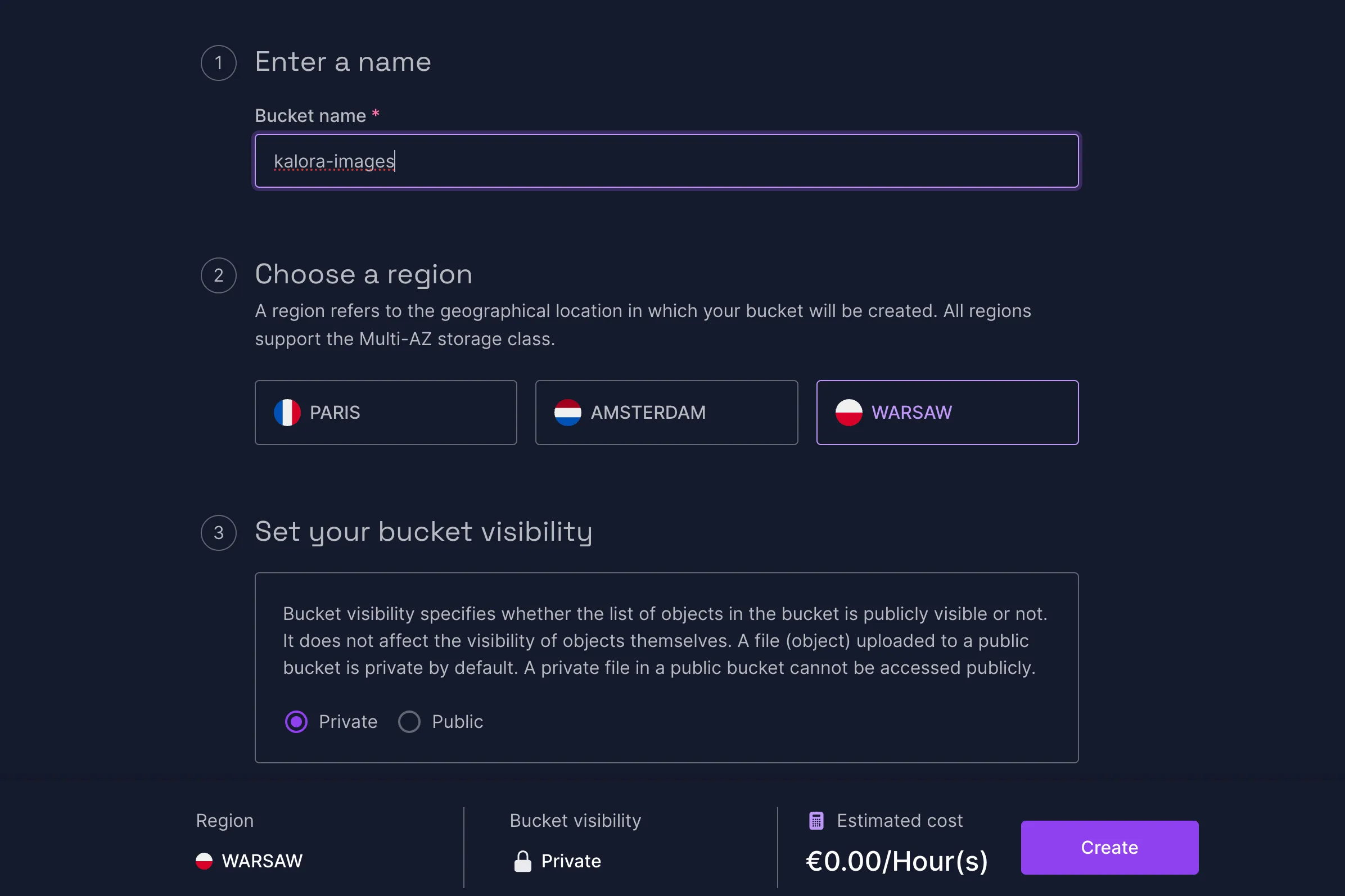Click the lock icon beside Private visibility summary

522,861
